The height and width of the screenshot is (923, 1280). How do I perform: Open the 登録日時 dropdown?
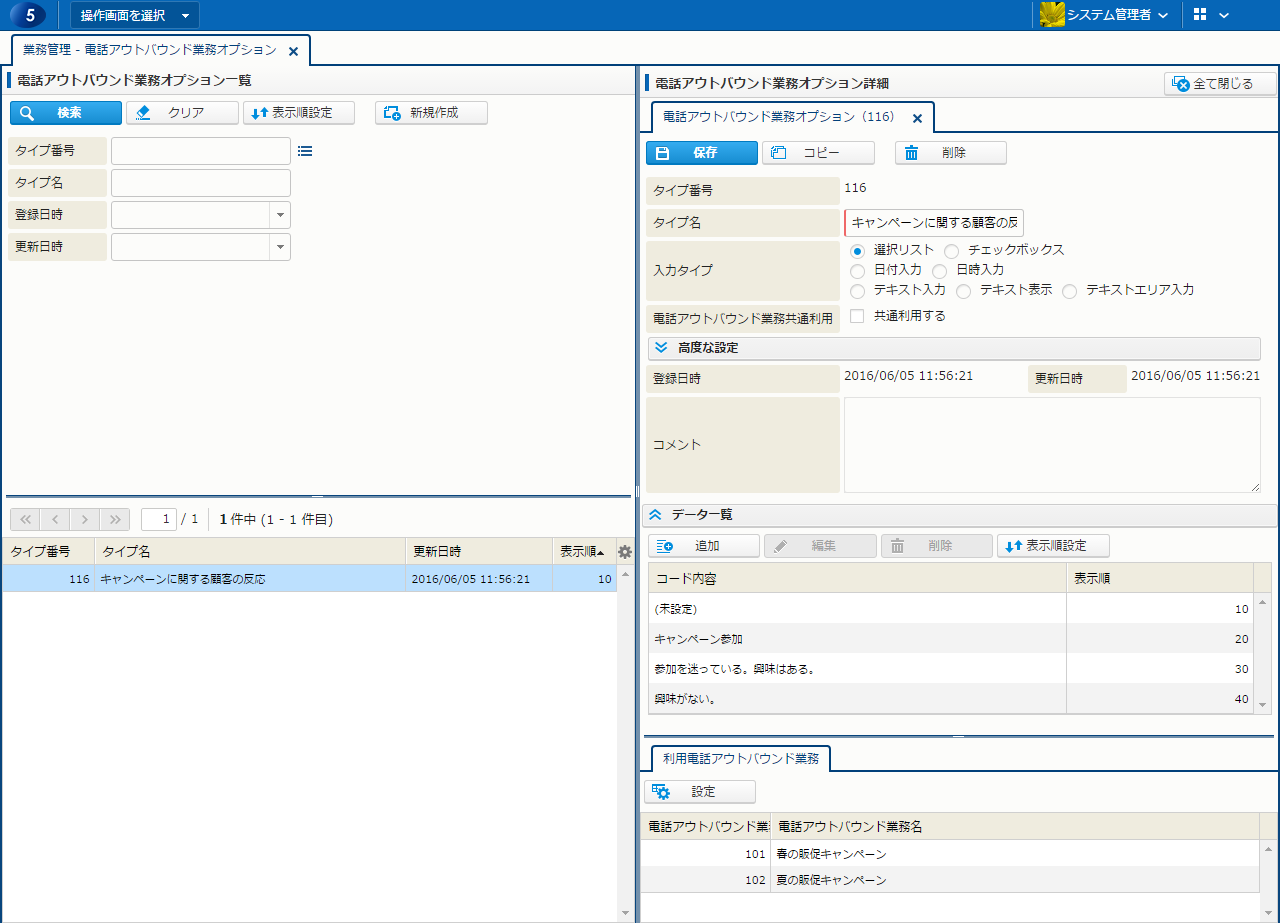[279, 215]
